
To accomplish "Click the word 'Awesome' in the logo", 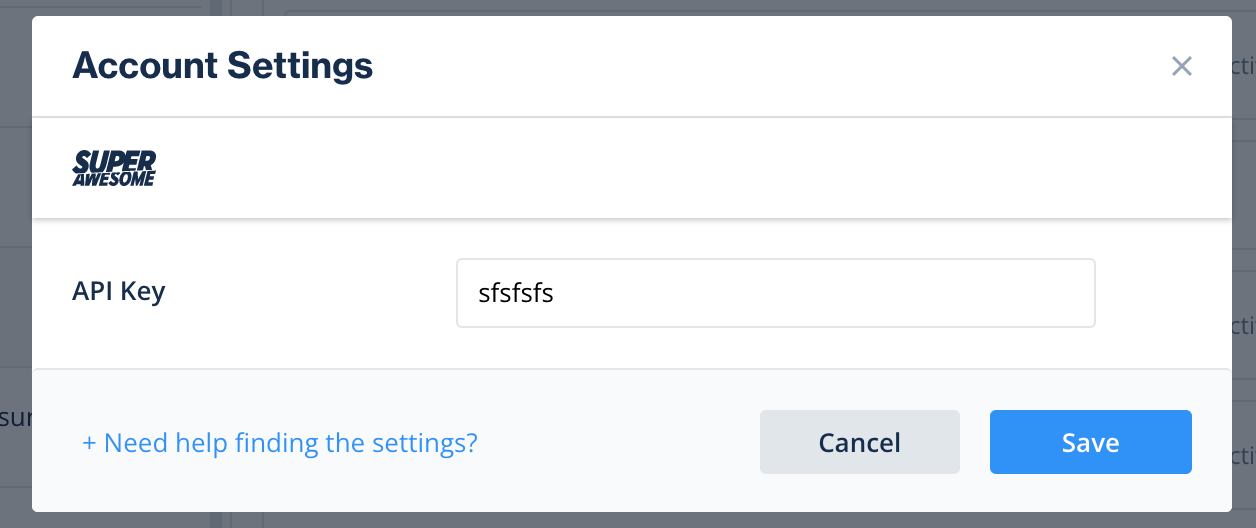I will tap(114, 179).
